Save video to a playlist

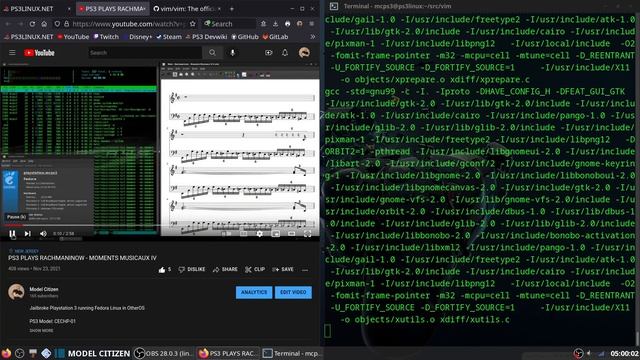coord(283,269)
